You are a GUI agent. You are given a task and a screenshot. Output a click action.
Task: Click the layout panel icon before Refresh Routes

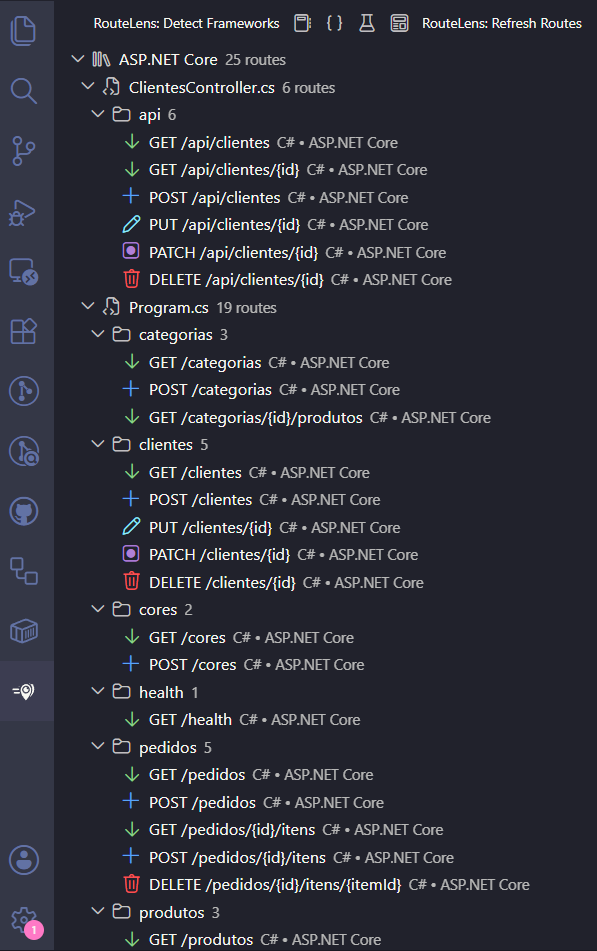399,23
